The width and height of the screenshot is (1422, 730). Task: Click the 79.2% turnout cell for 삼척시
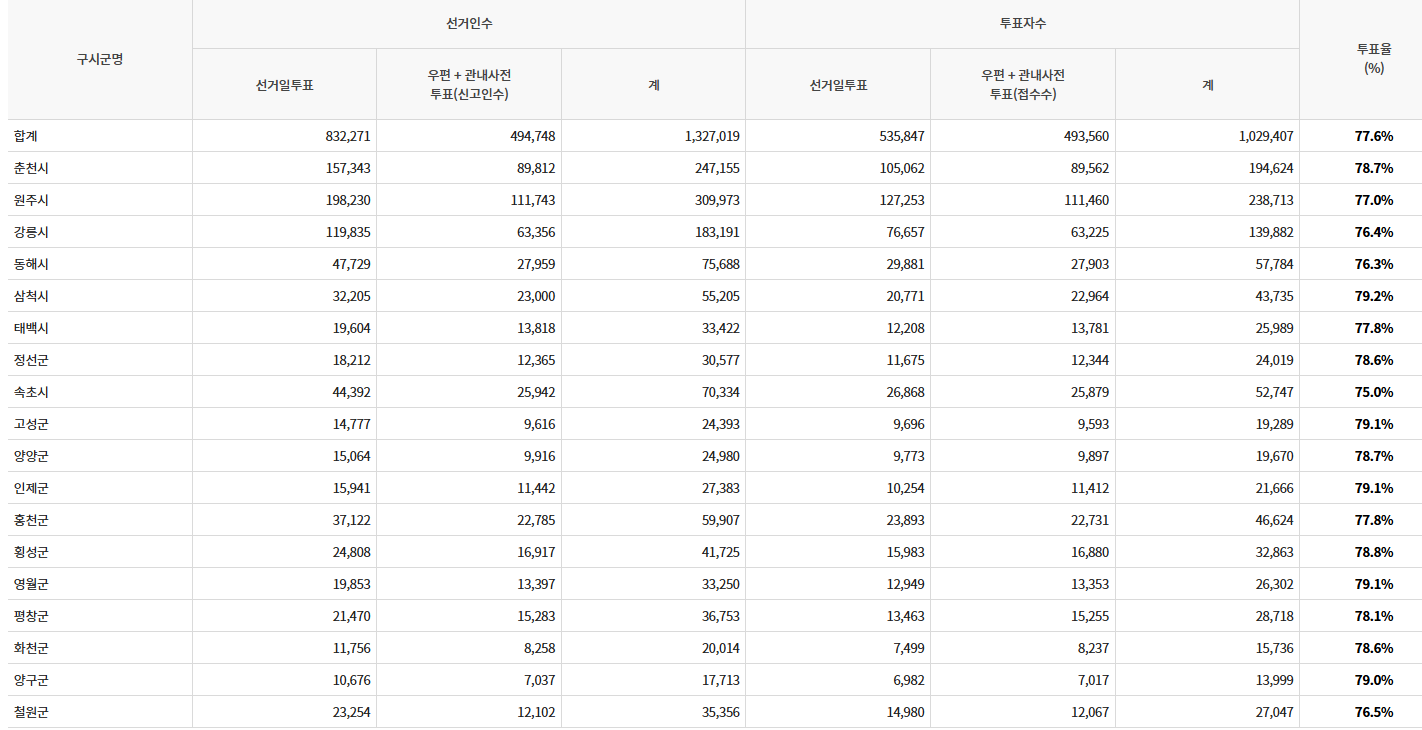pyautogui.click(x=1374, y=296)
